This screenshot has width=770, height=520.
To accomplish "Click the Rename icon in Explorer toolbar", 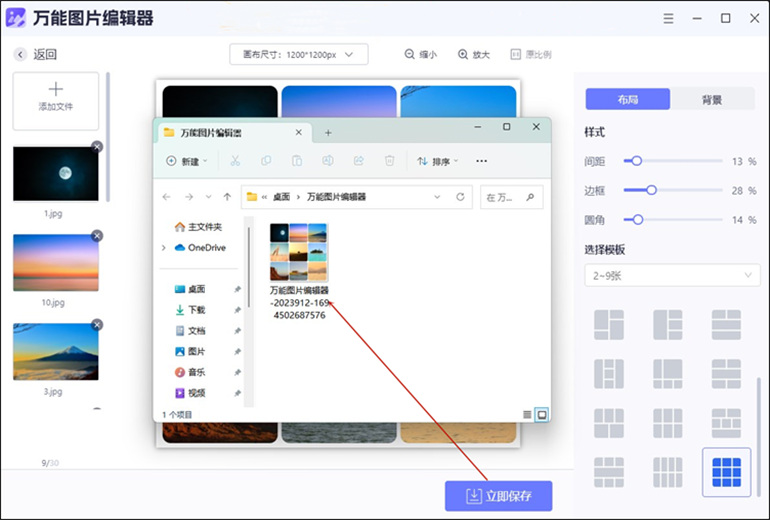I will point(328,161).
